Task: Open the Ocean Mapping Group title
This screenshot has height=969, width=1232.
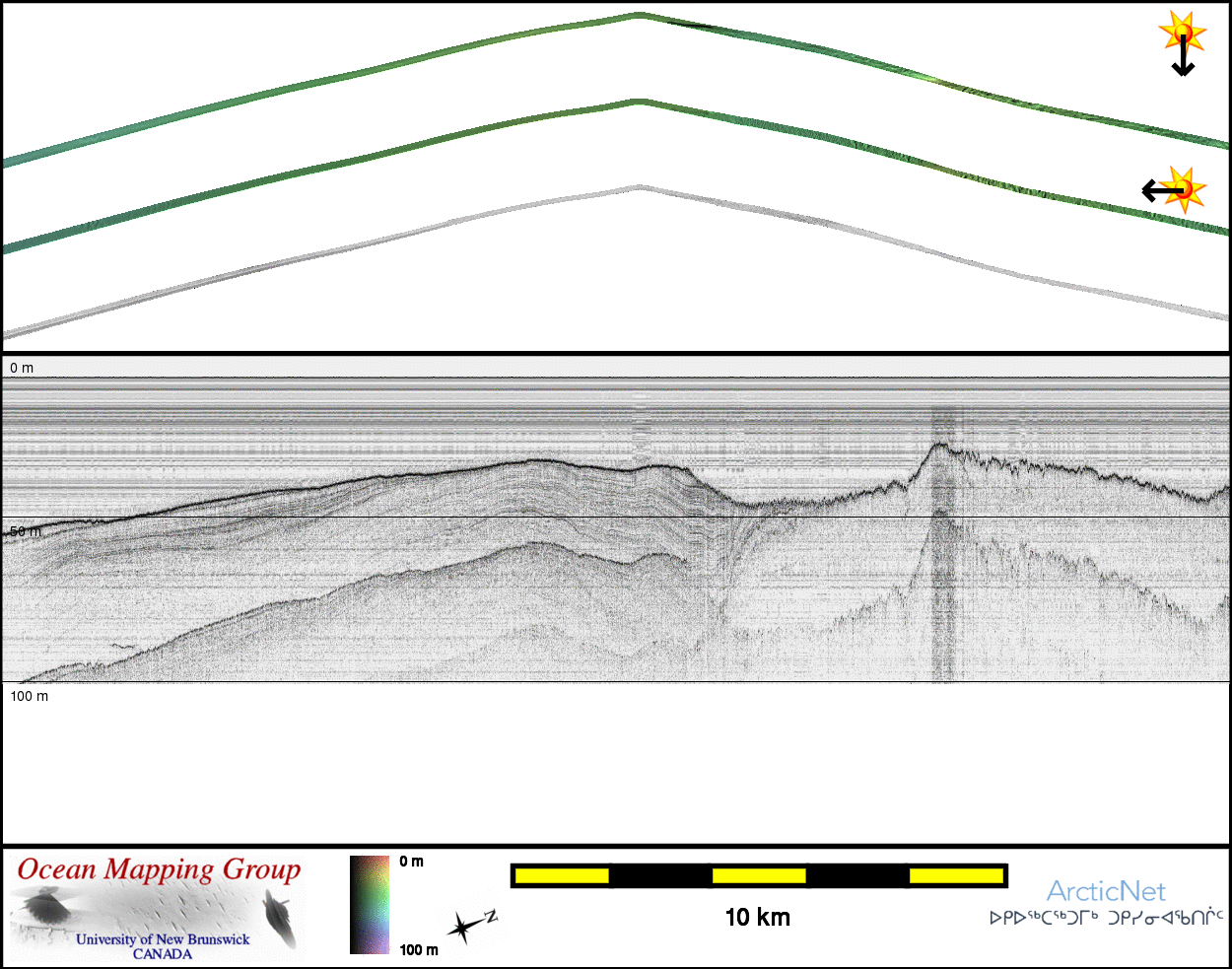Action: point(160,870)
